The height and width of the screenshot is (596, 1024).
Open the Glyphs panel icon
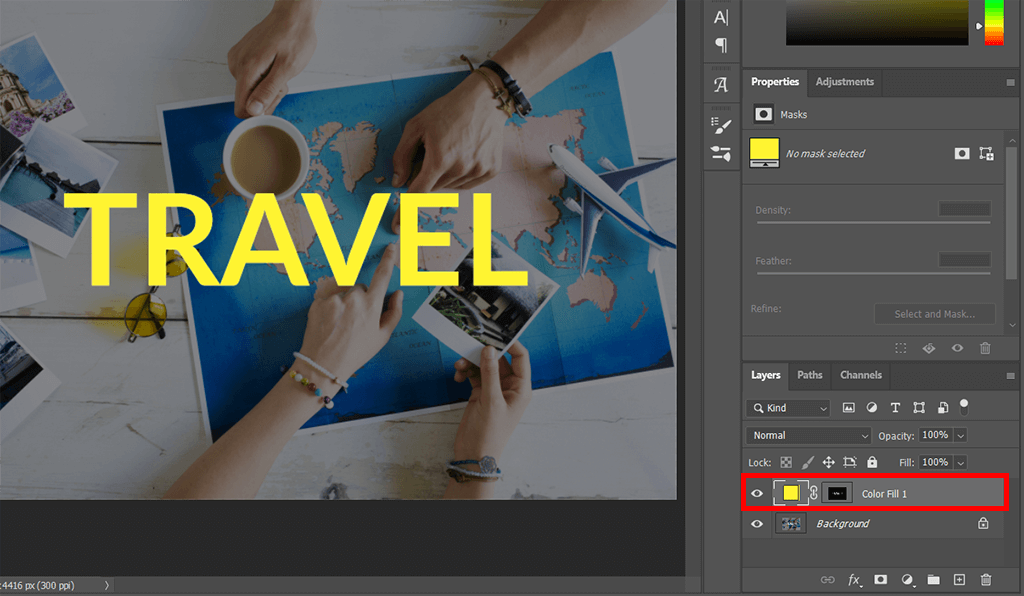coord(721,85)
